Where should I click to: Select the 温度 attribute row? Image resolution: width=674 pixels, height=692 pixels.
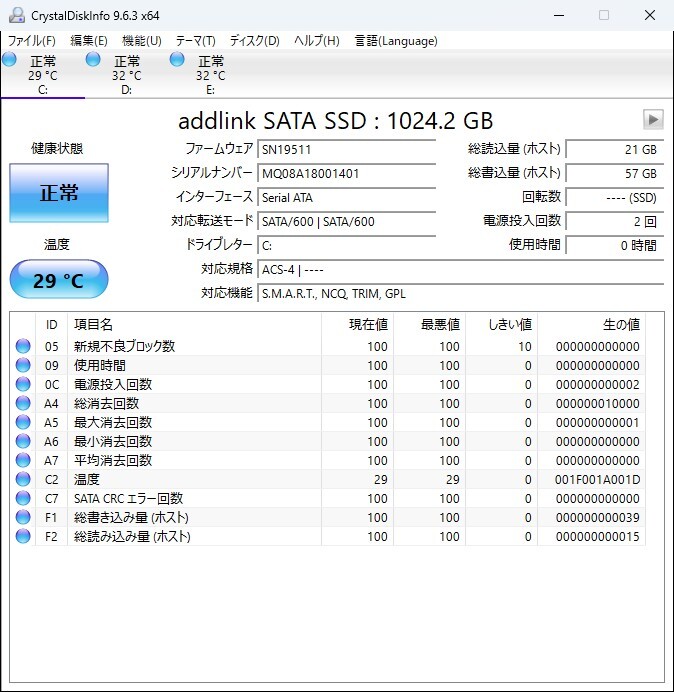(x=328, y=479)
